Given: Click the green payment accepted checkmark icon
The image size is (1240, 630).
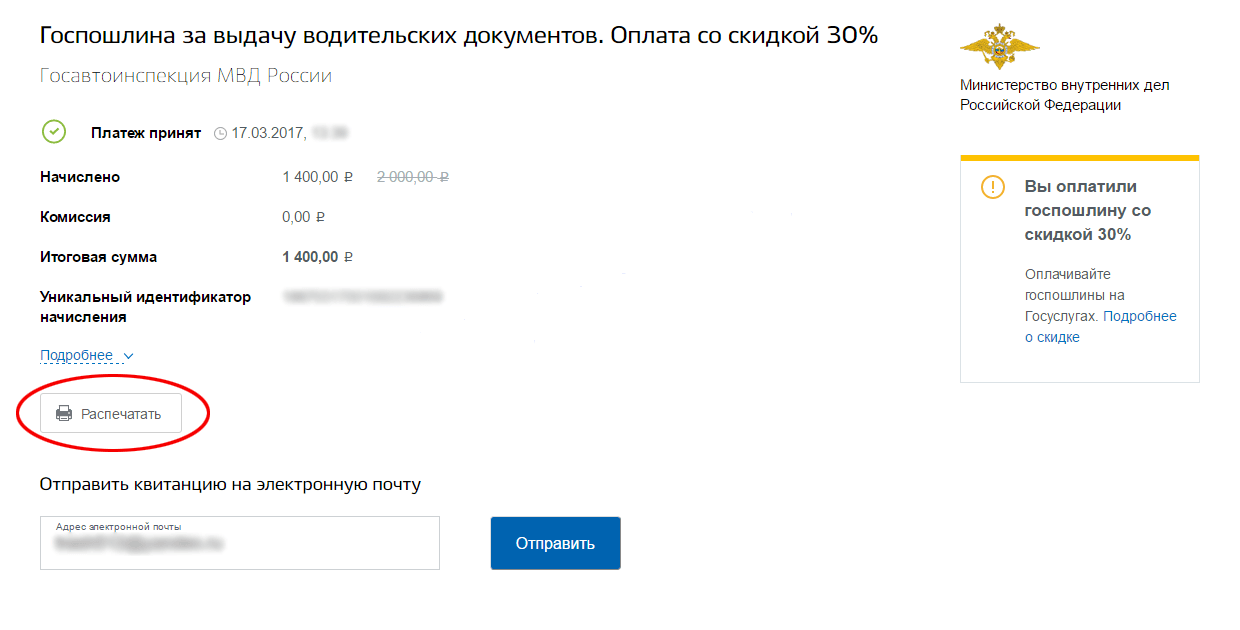Looking at the screenshot, I should (53, 132).
